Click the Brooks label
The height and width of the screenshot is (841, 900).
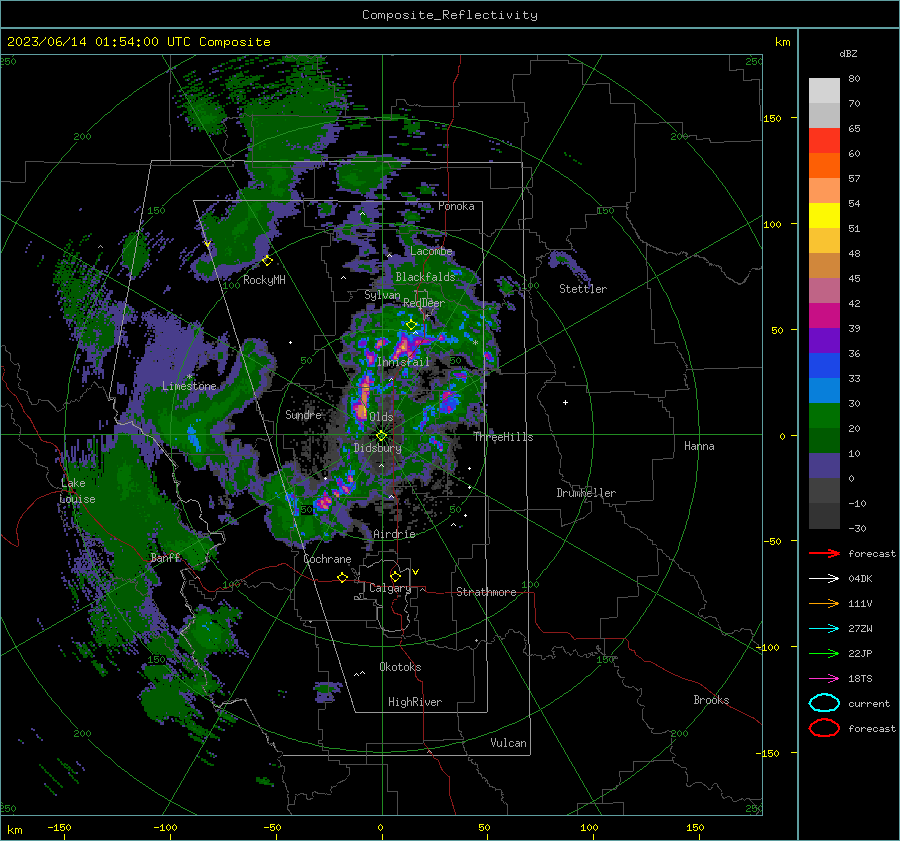point(711,700)
